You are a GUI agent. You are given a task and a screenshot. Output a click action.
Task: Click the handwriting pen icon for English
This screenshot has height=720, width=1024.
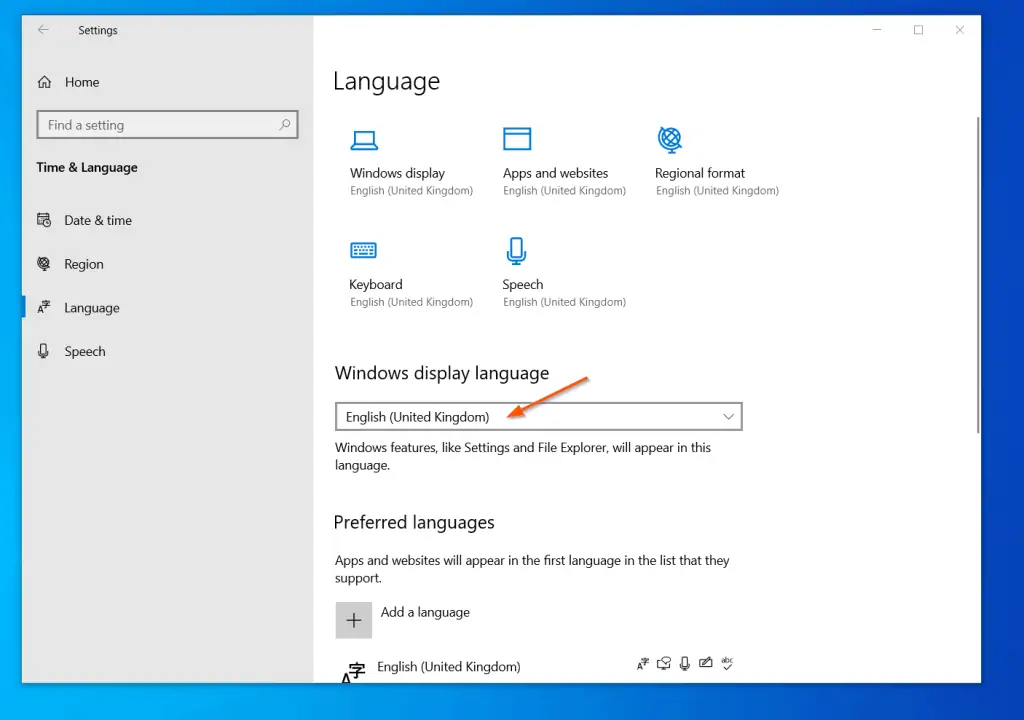coord(705,663)
